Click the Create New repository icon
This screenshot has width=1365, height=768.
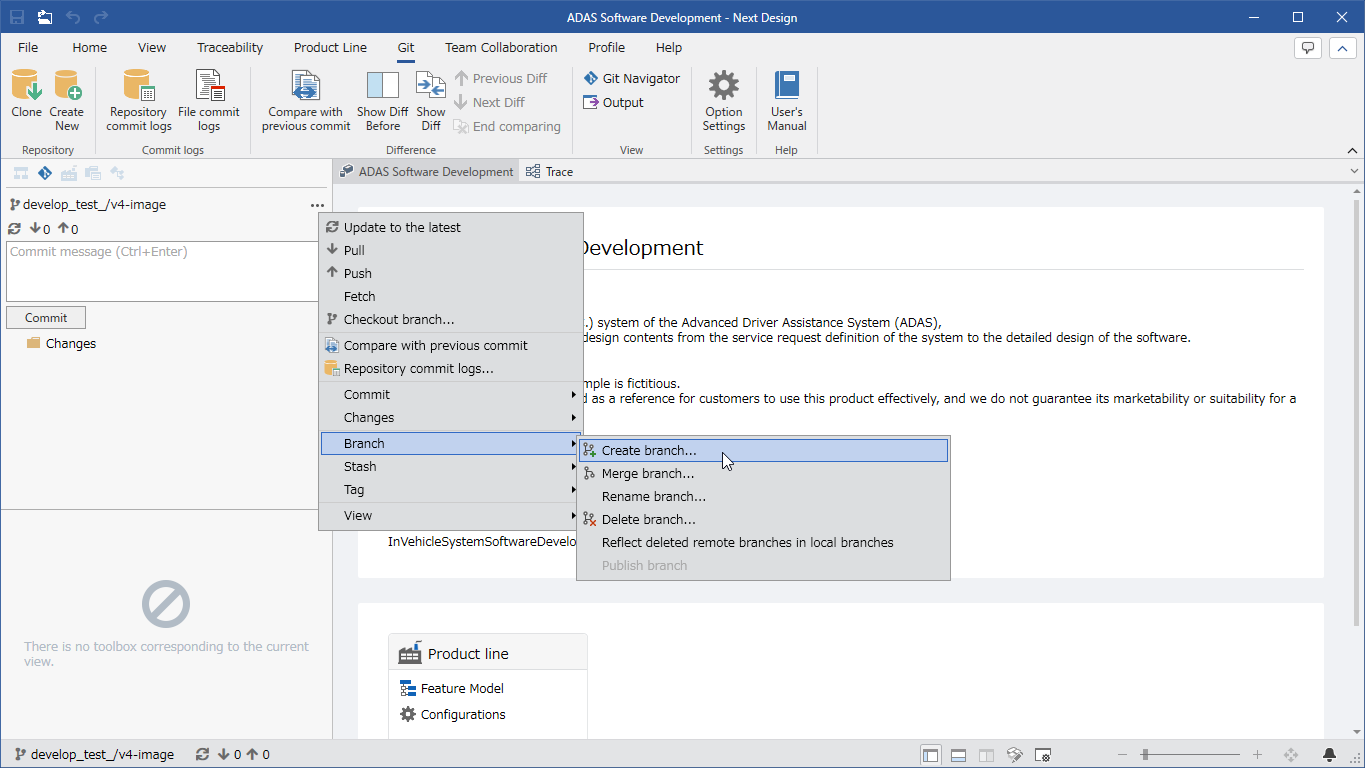coord(67,85)
